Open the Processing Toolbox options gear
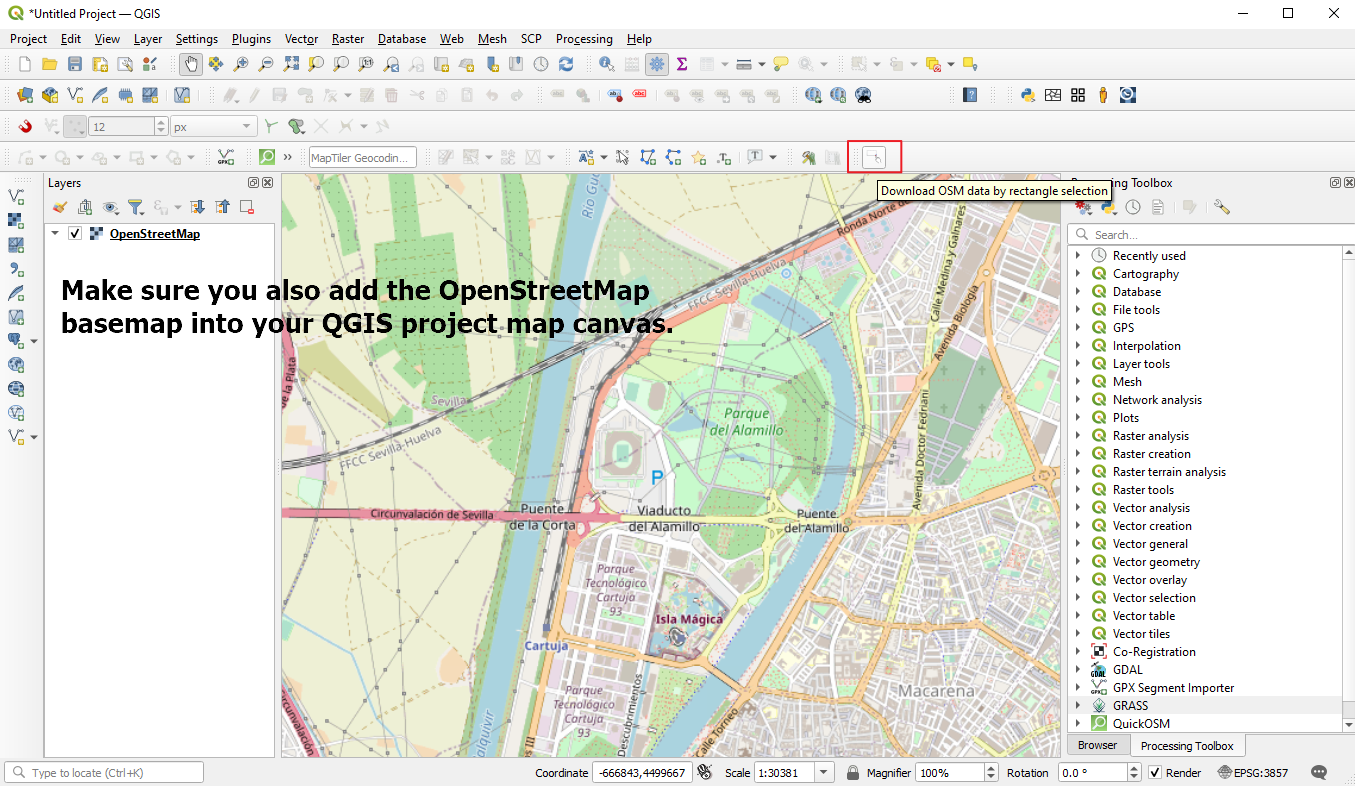This screenshot has width=1355, height=786. pos(1221,207)
